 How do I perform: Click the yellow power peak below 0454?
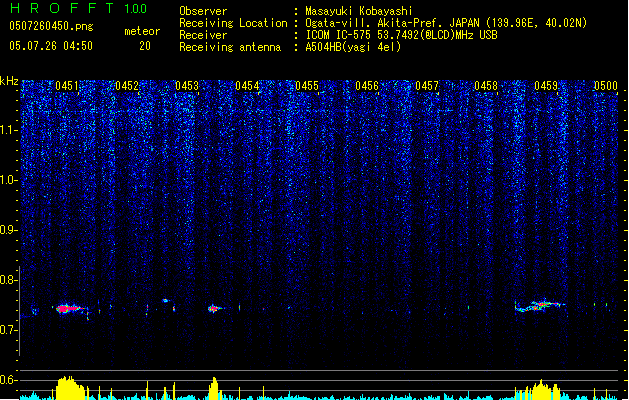tap(214, 388)
